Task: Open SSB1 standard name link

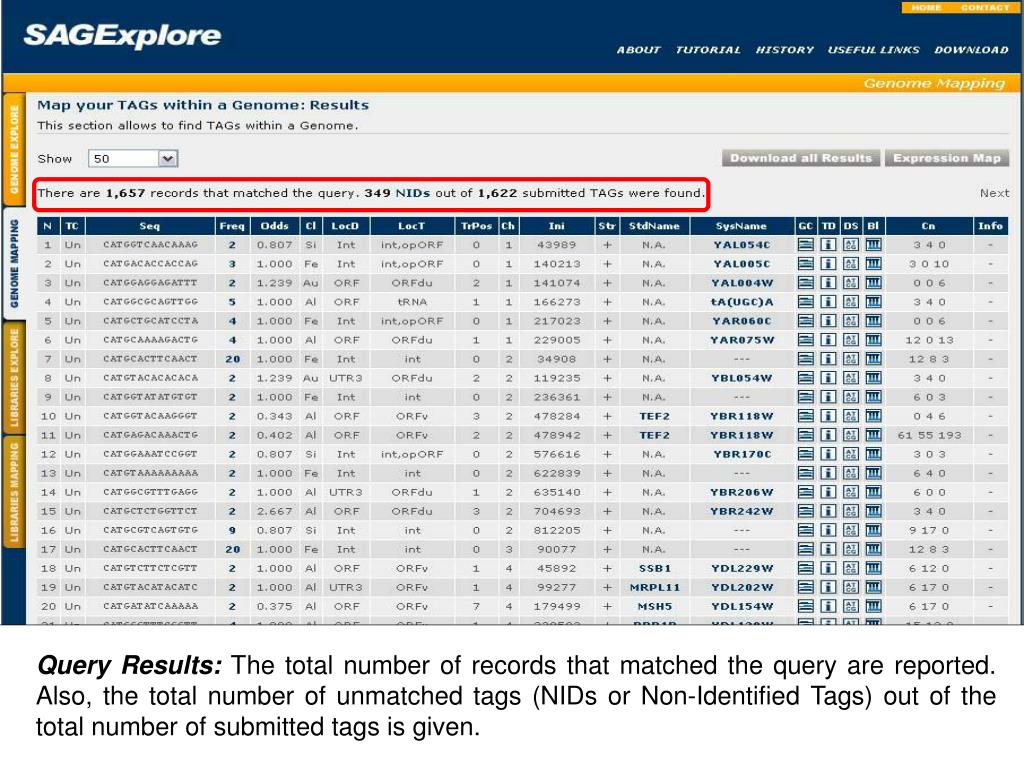Action: (654, 568)
